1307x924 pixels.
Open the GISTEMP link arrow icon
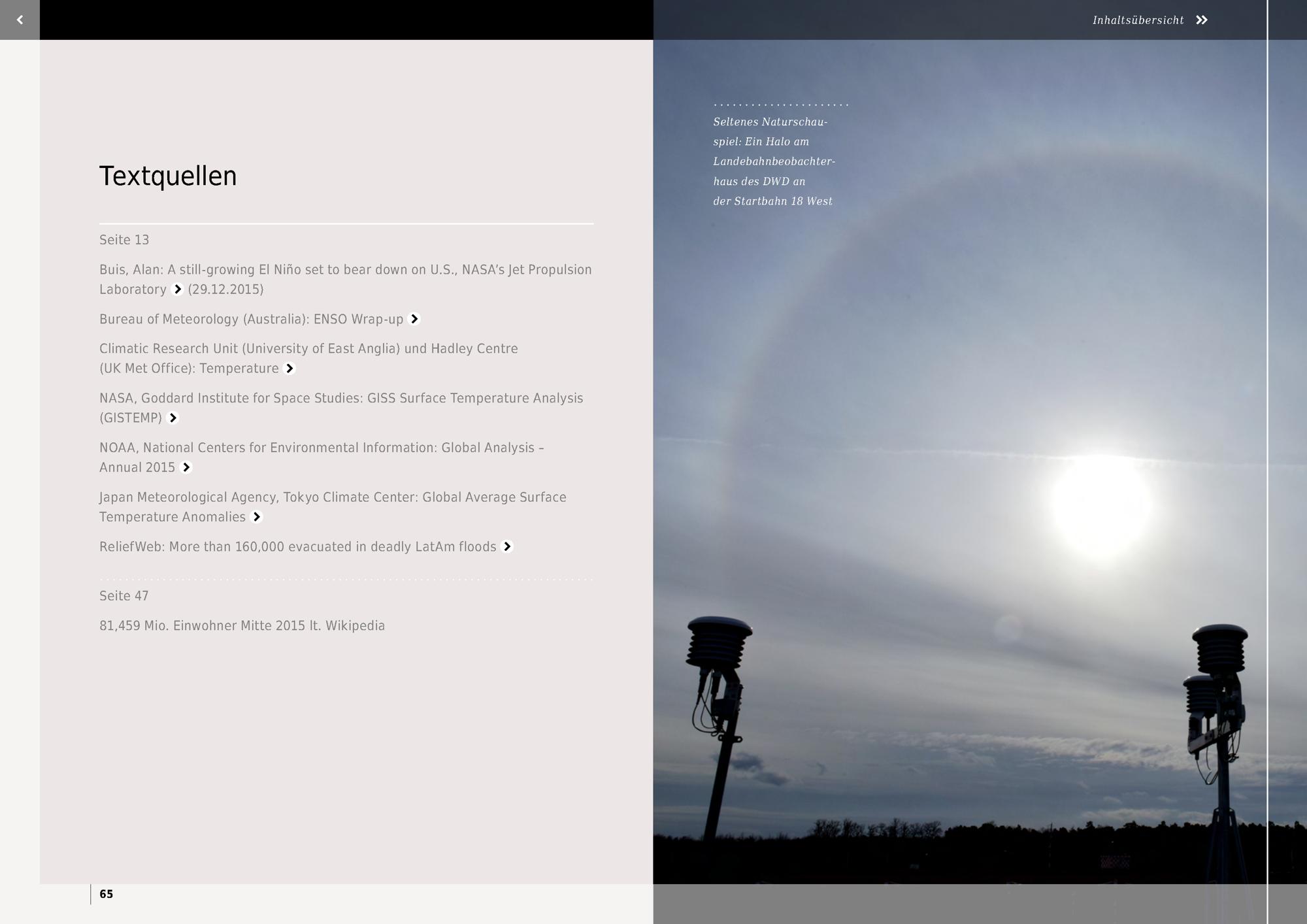pos(173,418)
